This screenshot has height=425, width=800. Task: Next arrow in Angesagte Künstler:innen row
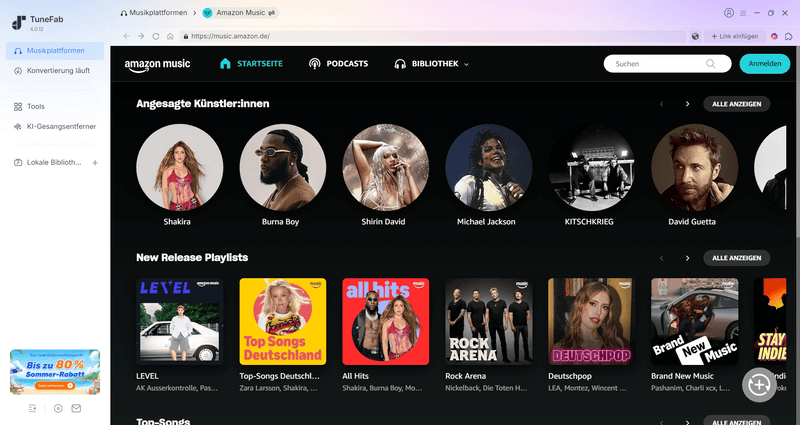687,104
